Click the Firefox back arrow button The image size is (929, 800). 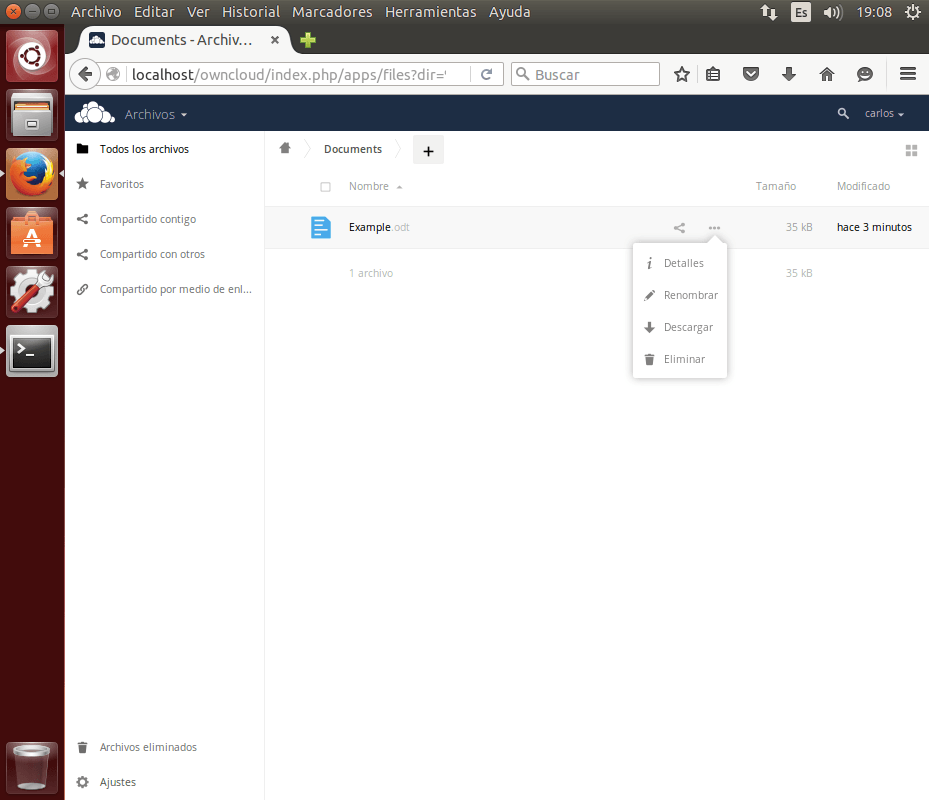(85, 74)
